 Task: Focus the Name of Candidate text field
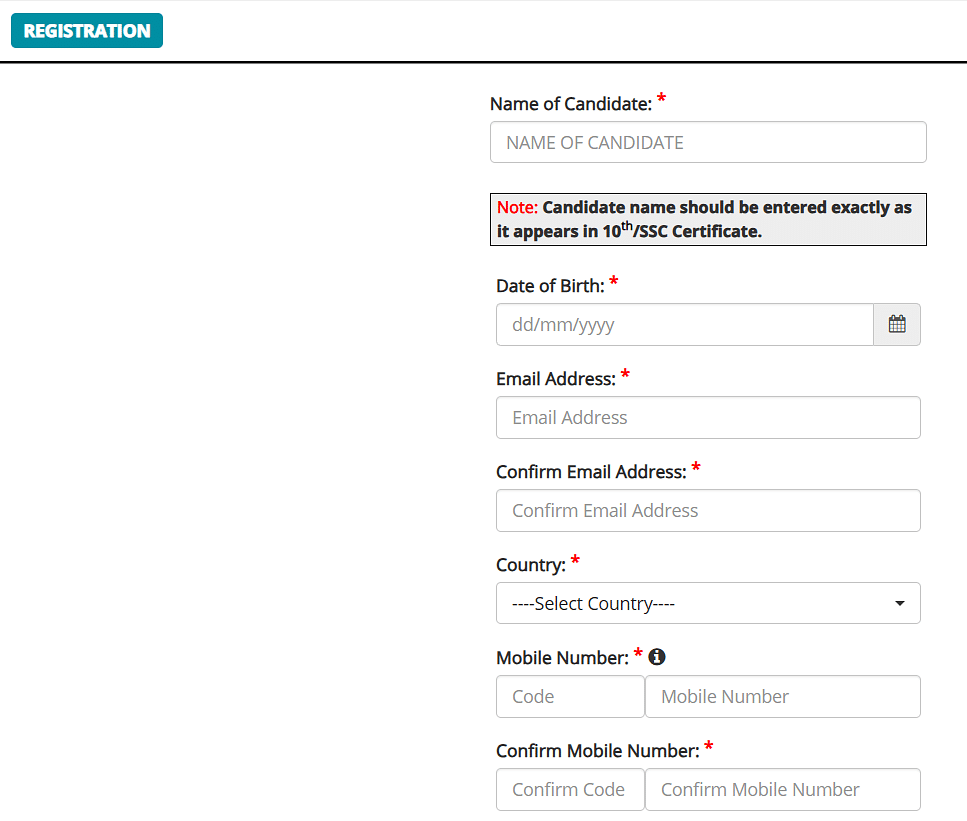708,142
